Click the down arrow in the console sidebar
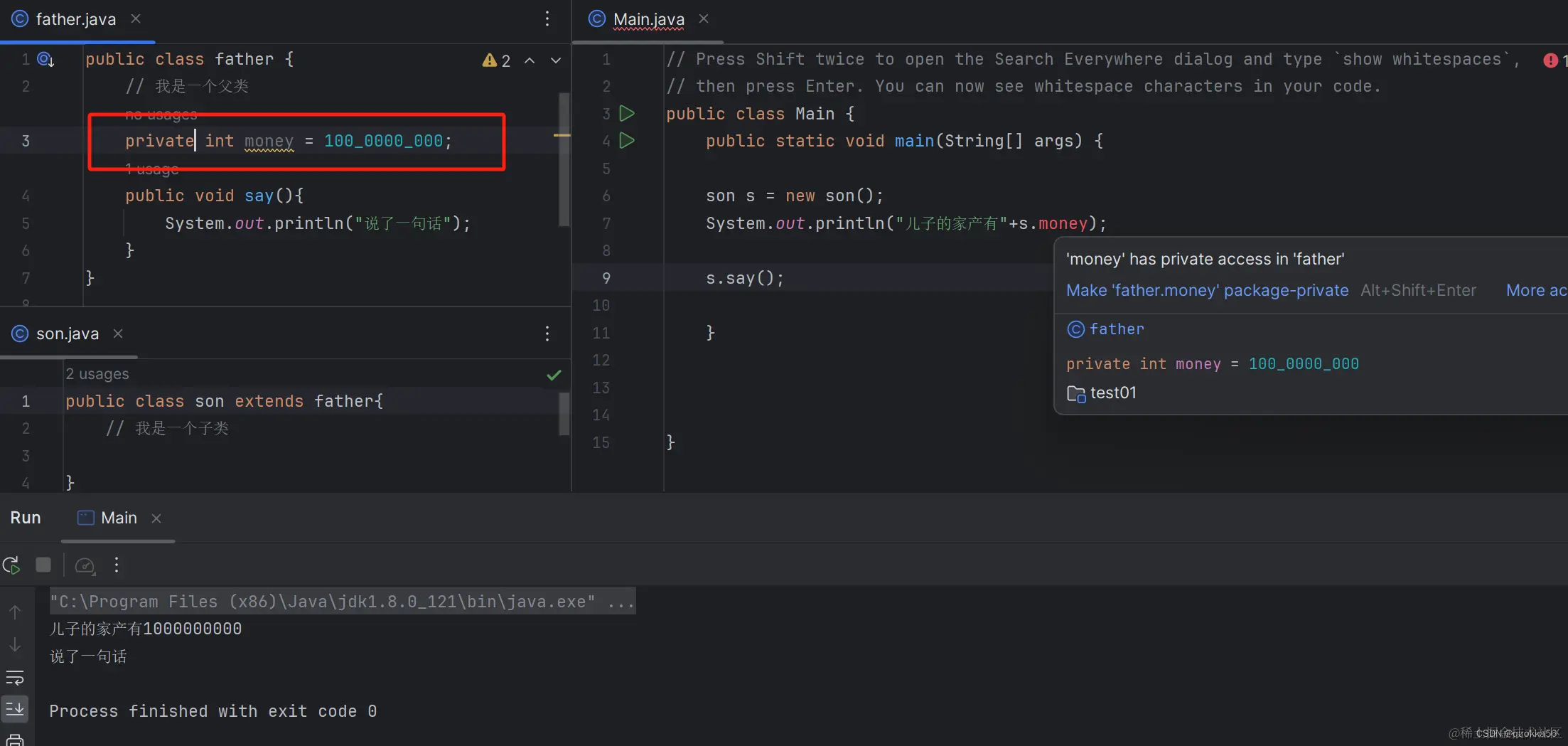The height and width of the screenshot is (746, 1568). tap(15, 645)
